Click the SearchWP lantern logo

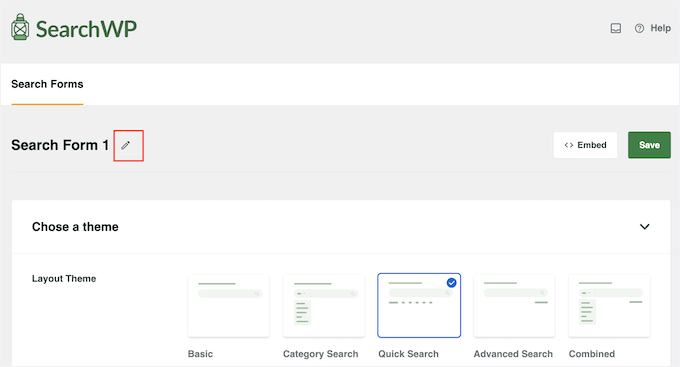pyautogui.click(x=20, y=27)
